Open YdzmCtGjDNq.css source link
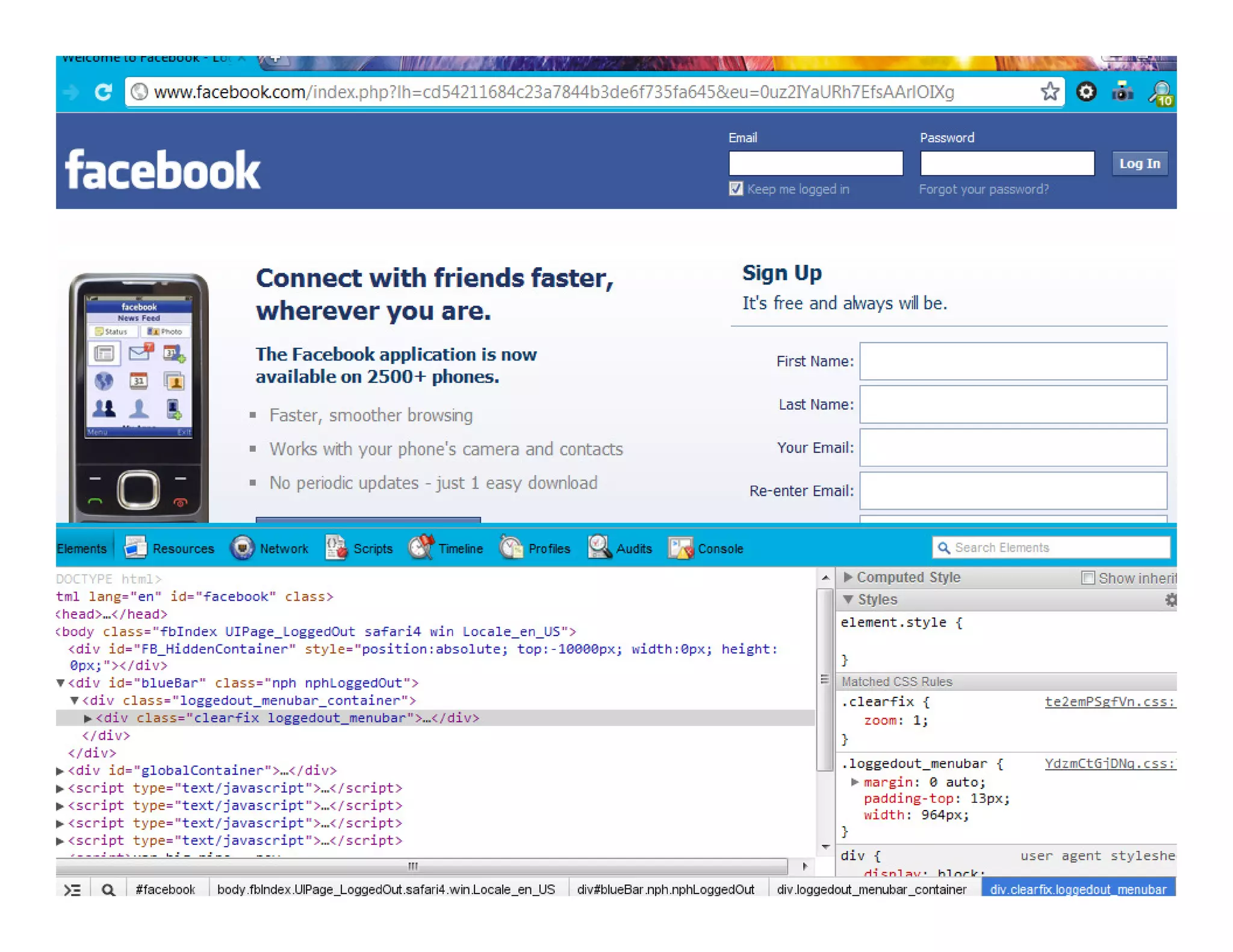Viewport: 1233px width, 952px height. [1110, 764]
